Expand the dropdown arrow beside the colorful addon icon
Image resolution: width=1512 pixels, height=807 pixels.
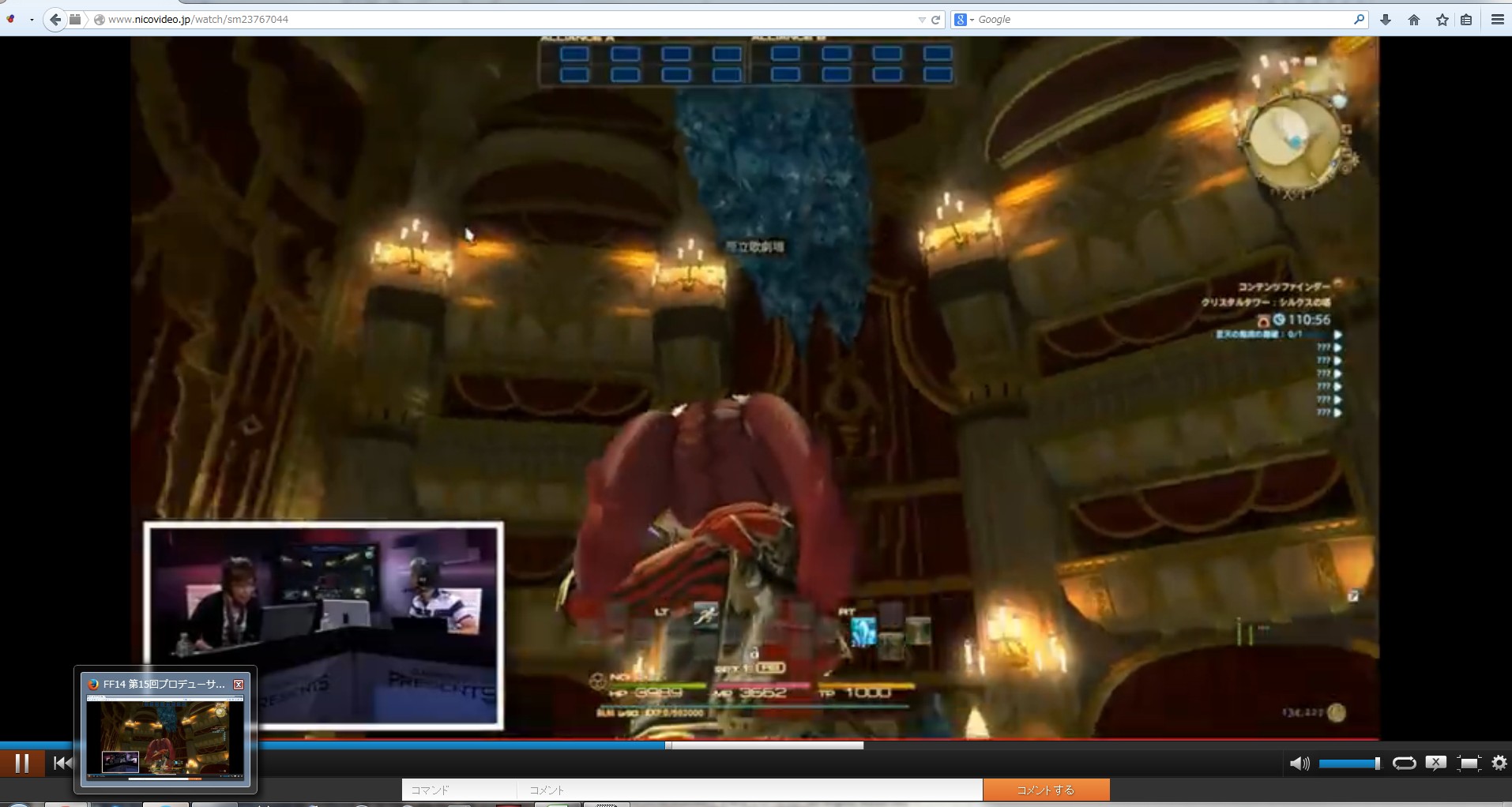tap(32, 20)
